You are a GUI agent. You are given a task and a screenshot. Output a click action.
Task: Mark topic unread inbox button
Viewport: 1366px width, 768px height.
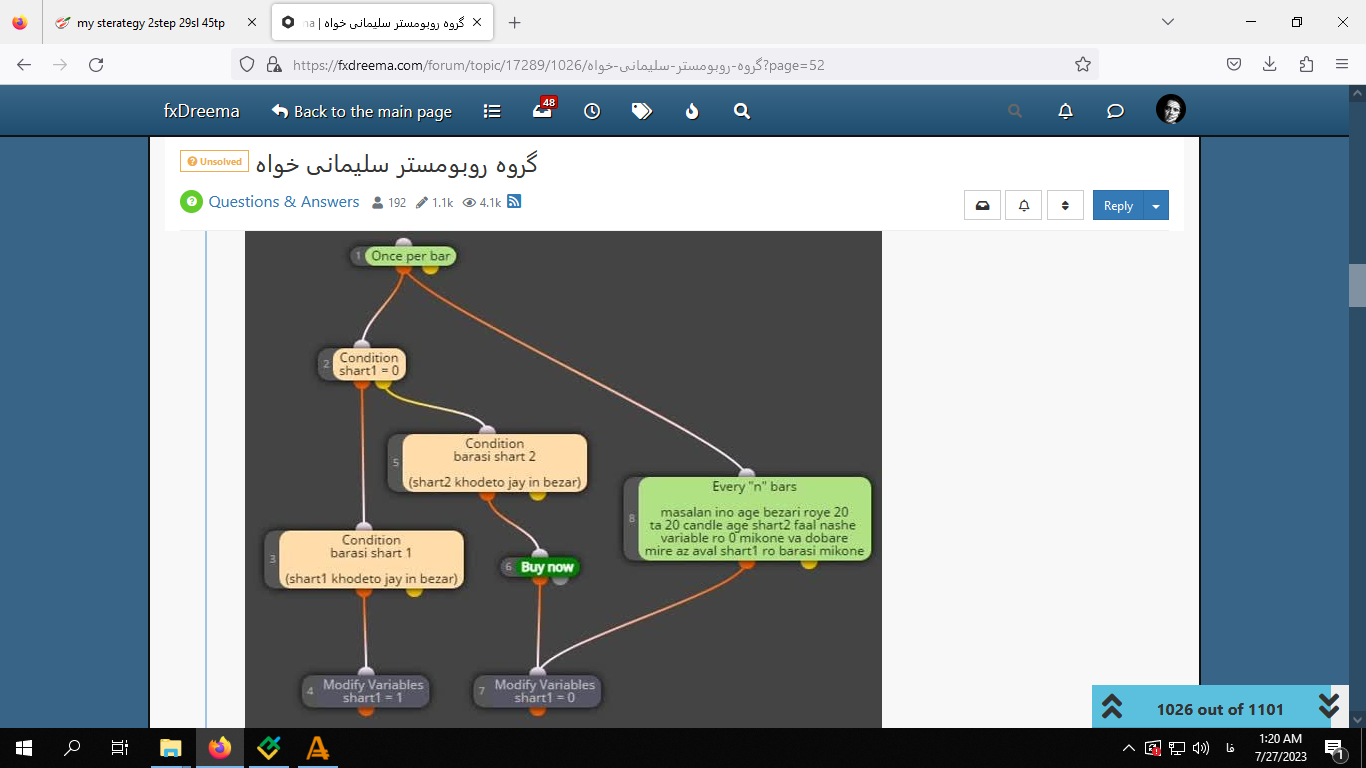(x=982, y=205)
